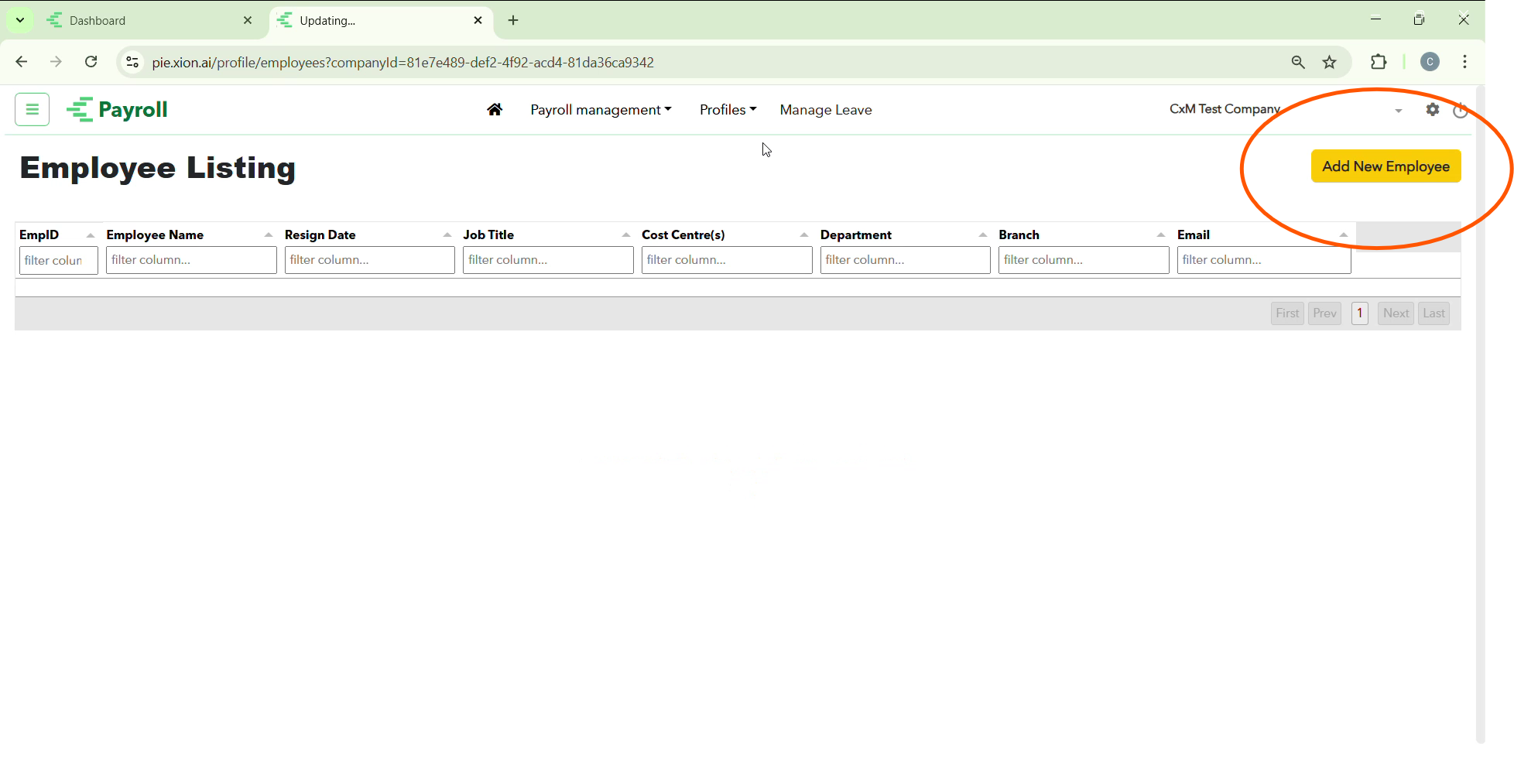This screenshot has height=784, width=1514.
Task: Click Add New Employee button
Action: [1386, 166]
